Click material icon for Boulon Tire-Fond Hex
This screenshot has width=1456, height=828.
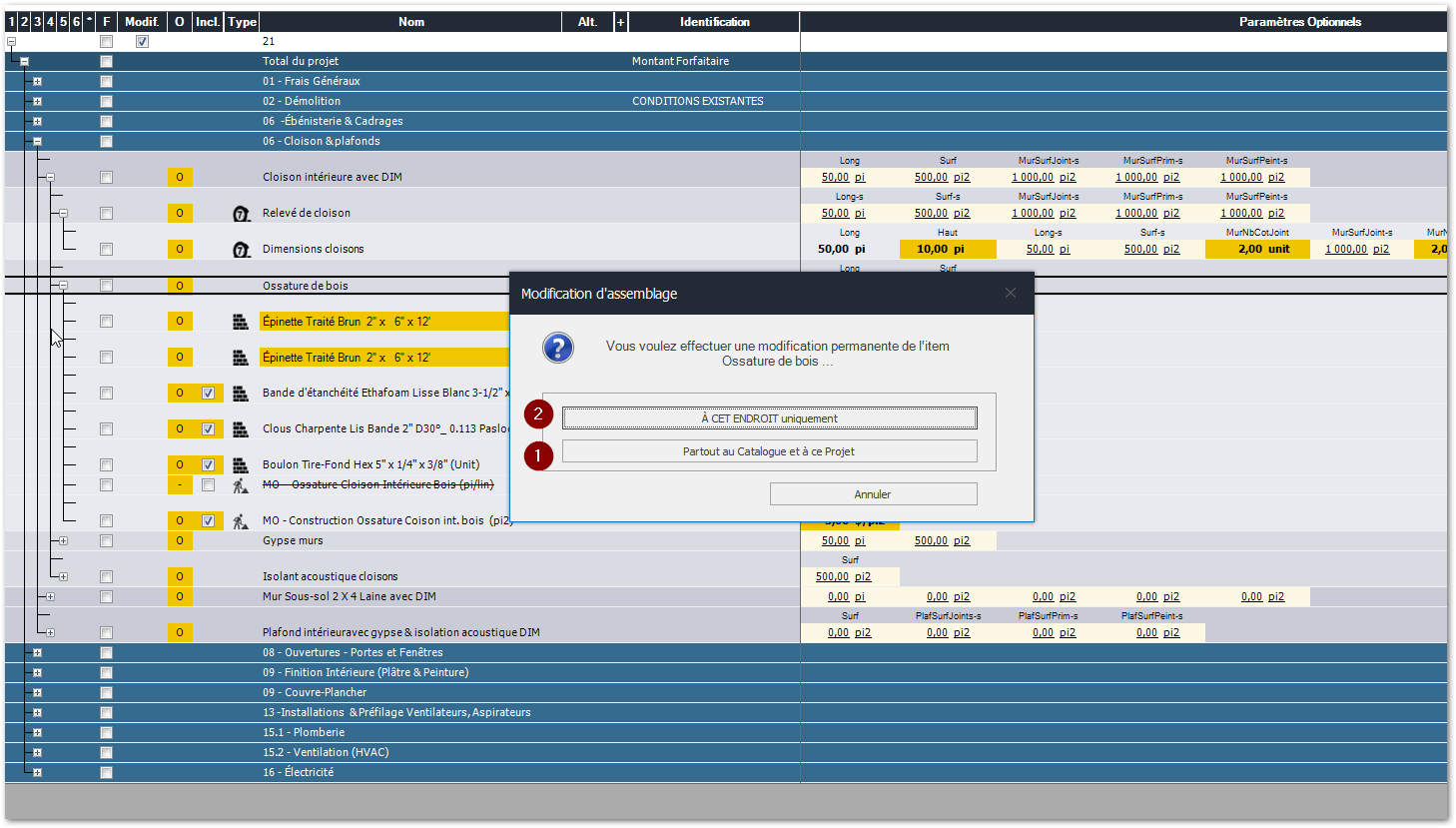click(241, 465)
